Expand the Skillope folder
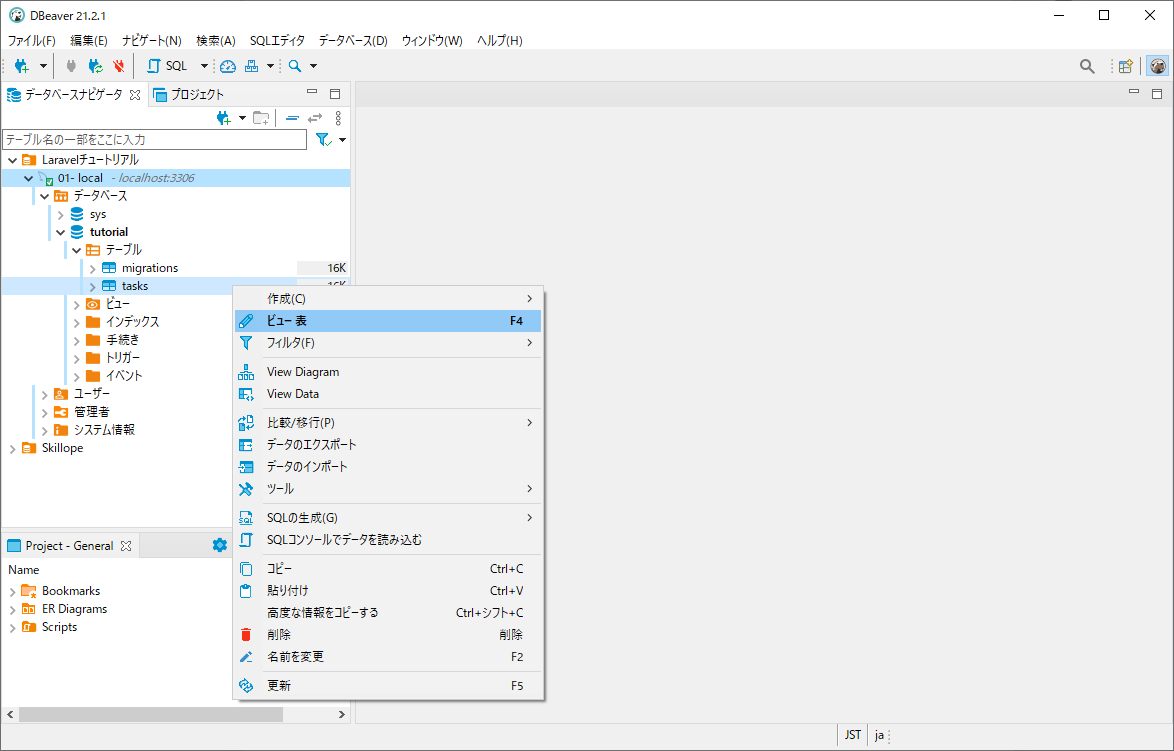This screenshot has width=1174, height=751. point(13,448)
